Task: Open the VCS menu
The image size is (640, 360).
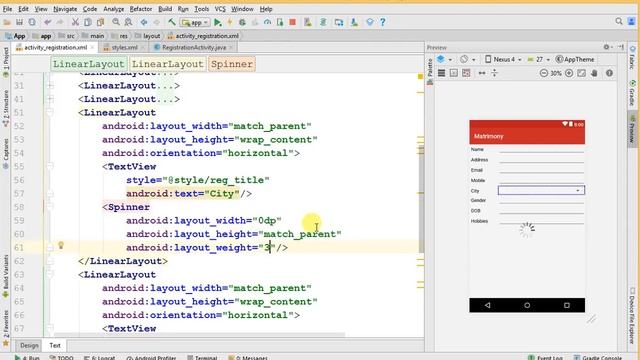Action: pos(220,9)
